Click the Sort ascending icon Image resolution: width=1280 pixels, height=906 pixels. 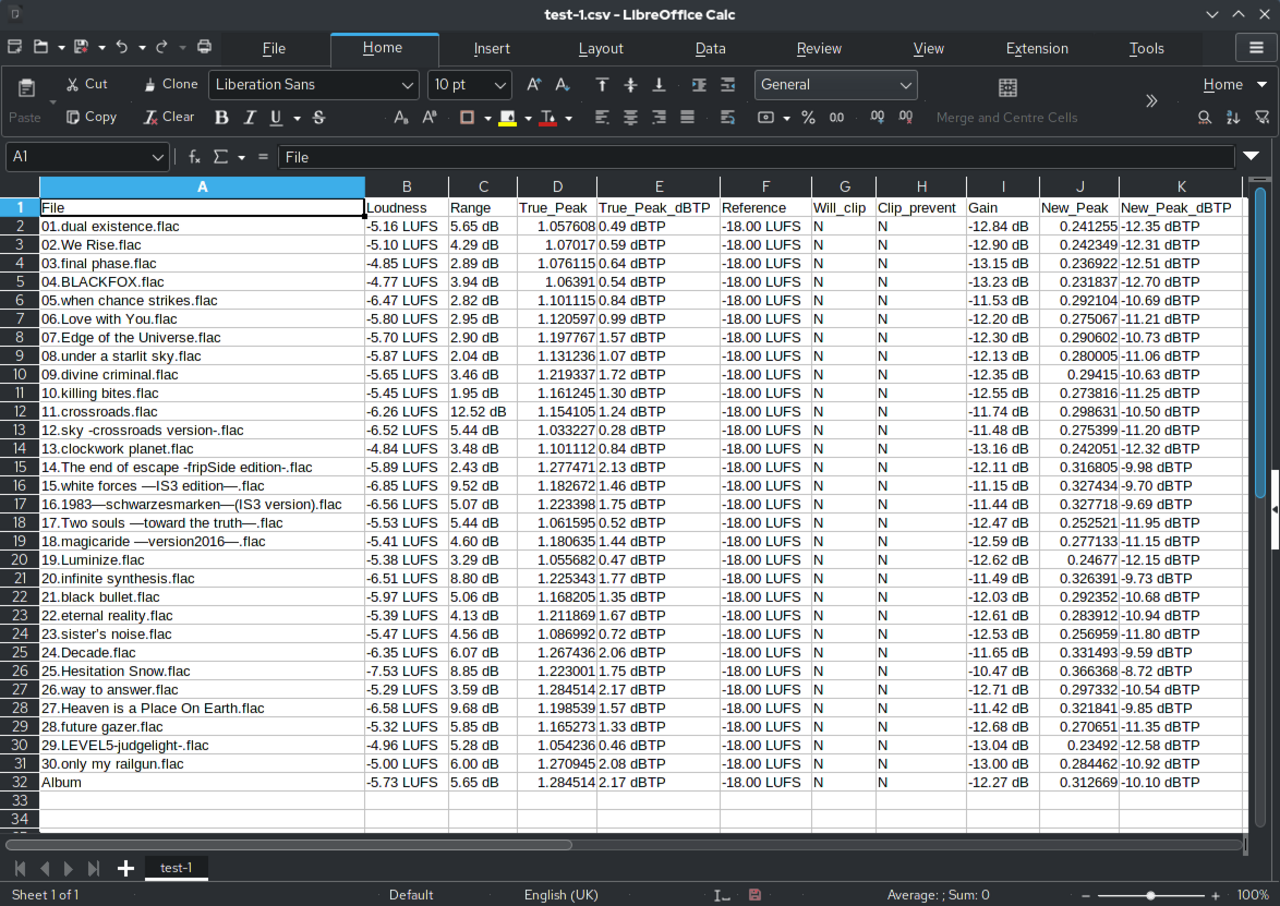1231,117
